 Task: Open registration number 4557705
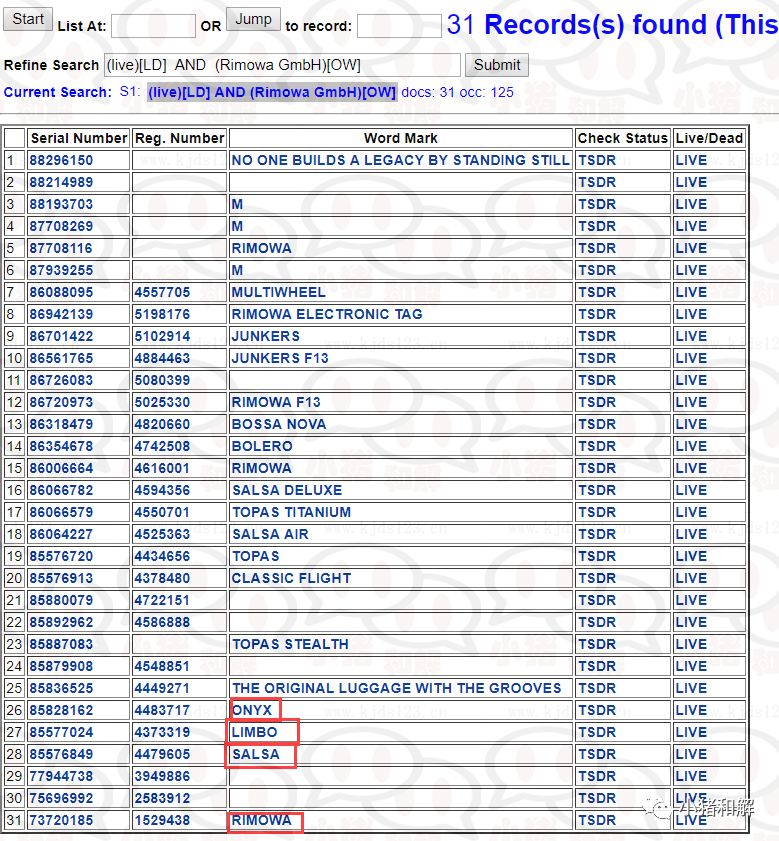point(162,292)
